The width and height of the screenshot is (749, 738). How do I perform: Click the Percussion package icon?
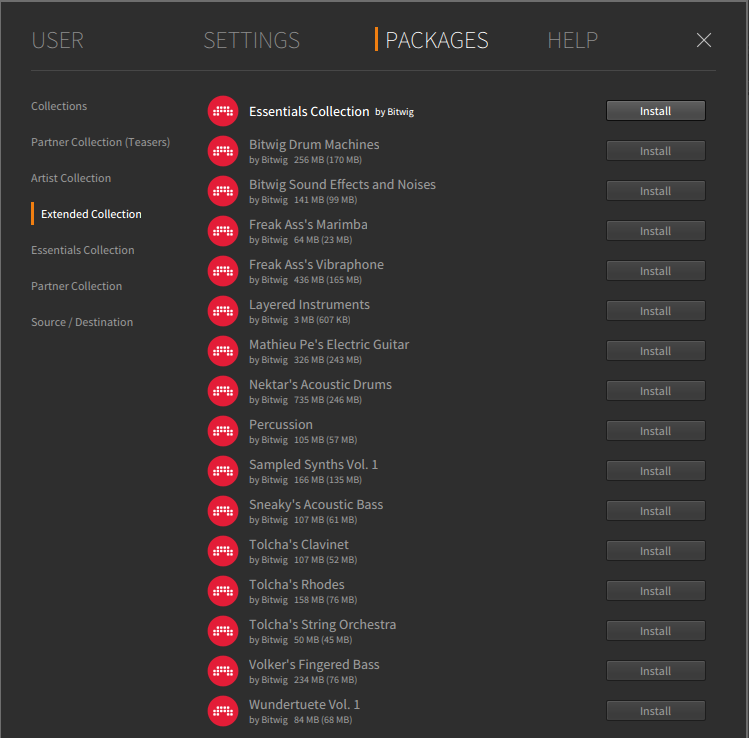[x=223, y=431]
